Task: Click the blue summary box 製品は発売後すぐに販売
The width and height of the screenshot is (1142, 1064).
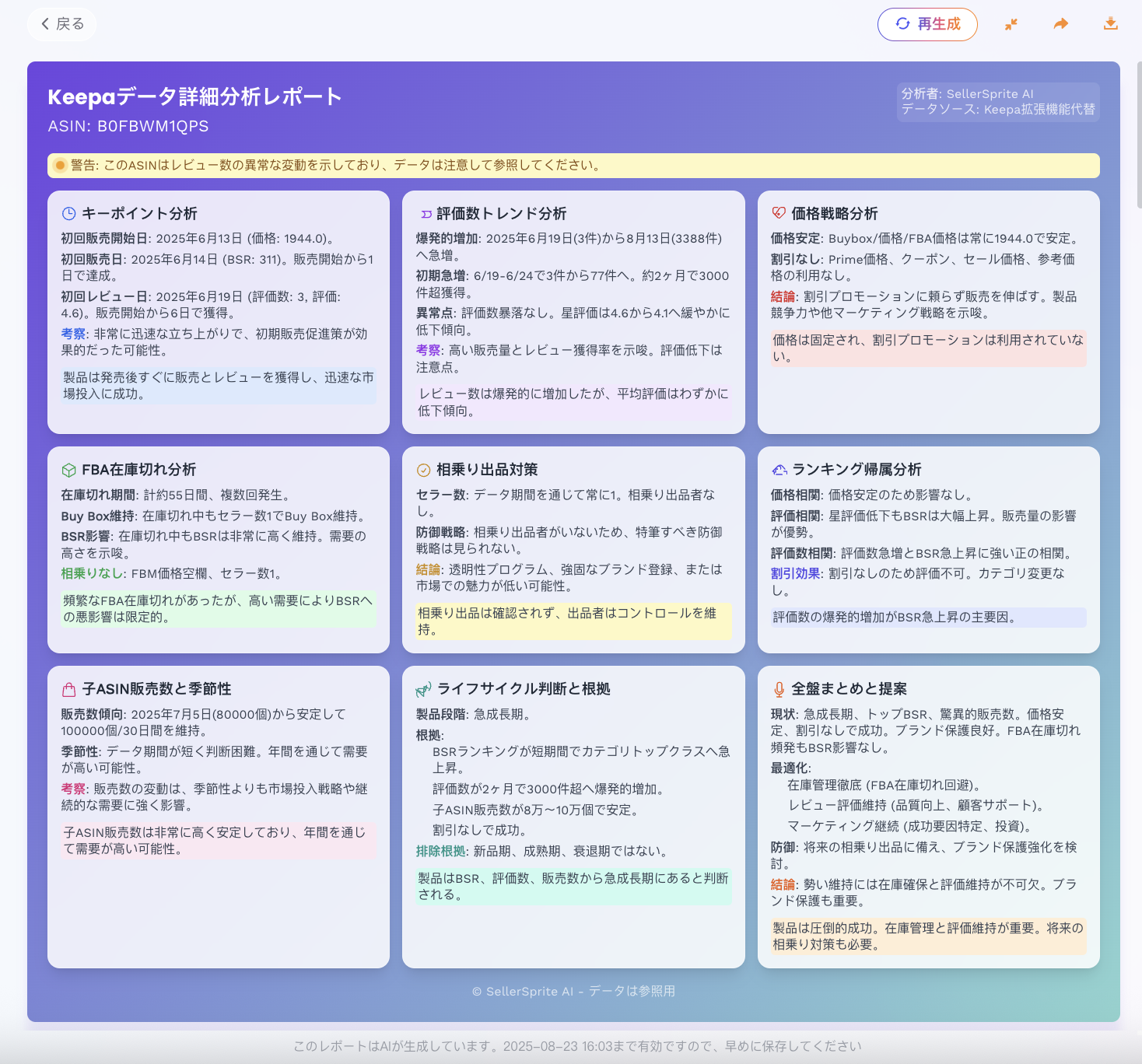Action: coord(219,386)
